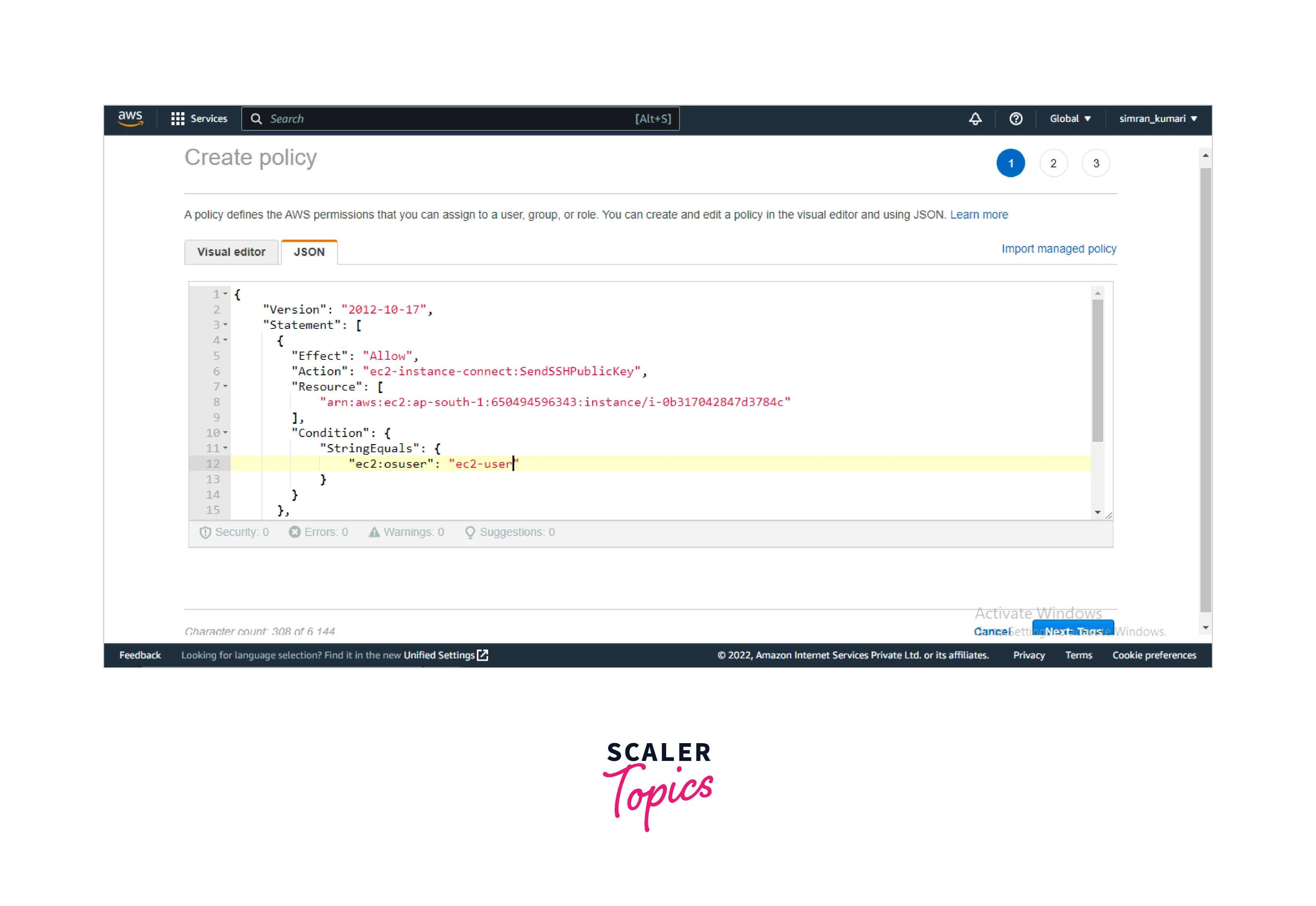This screenshot has width=1316, height=906.
Task: Click the Warnings triangle status icon
Action: tap(374, 532)
